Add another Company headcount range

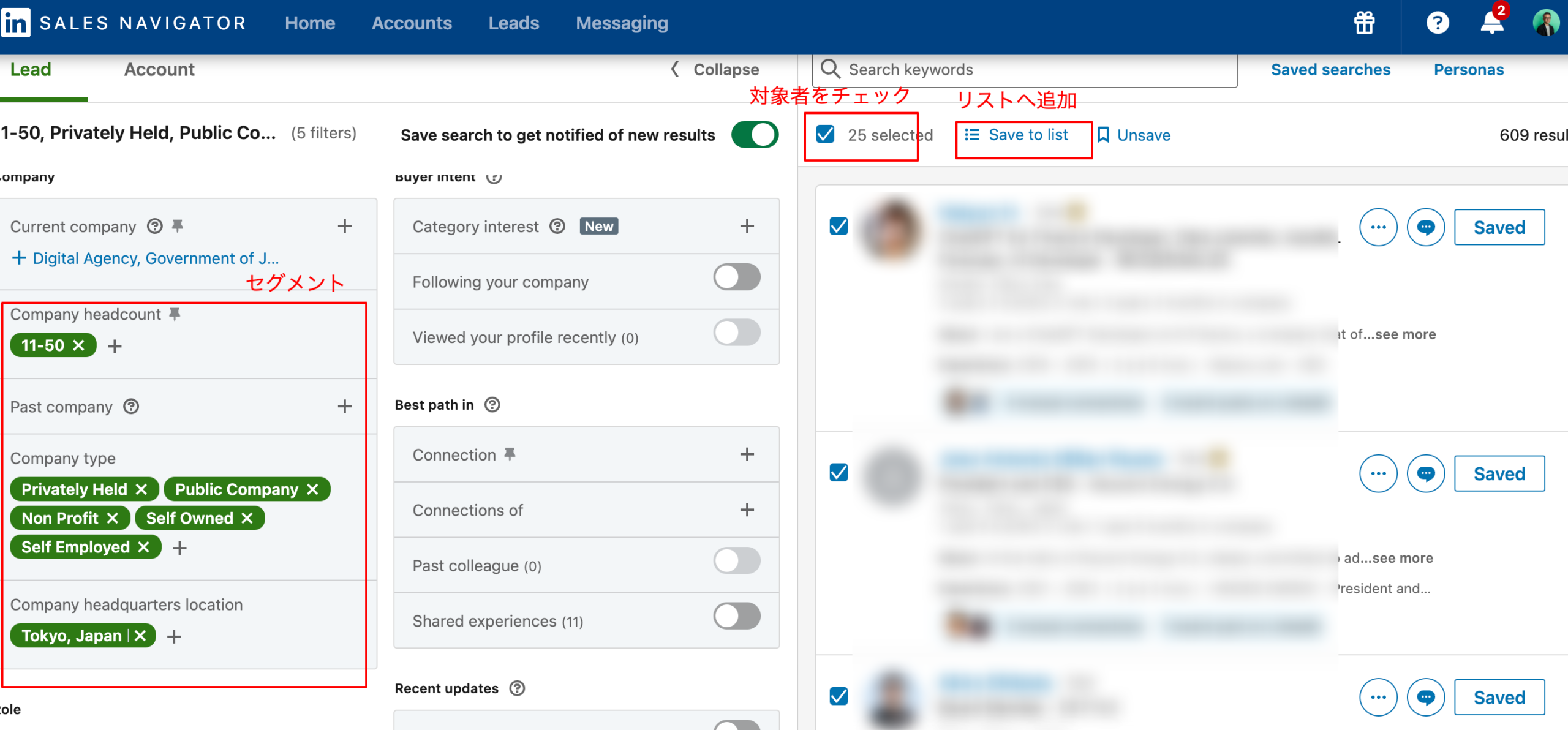(x=115, y=347)
